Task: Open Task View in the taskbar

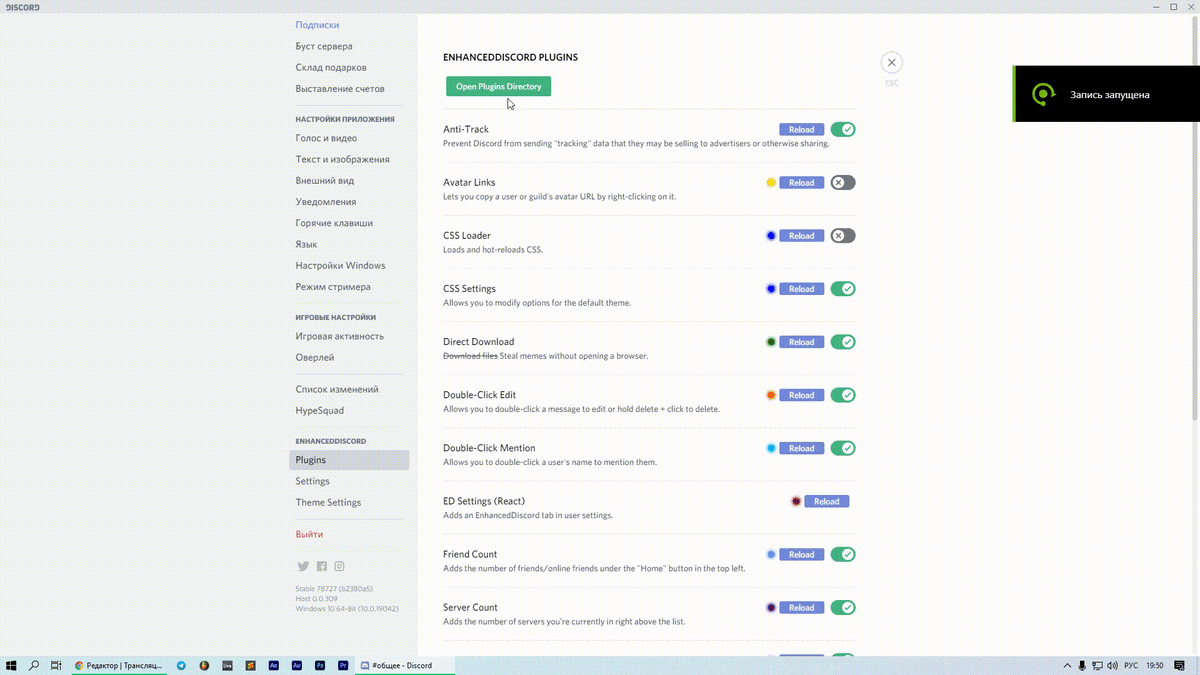Action: pyautogui.click(x=57, y=665)
